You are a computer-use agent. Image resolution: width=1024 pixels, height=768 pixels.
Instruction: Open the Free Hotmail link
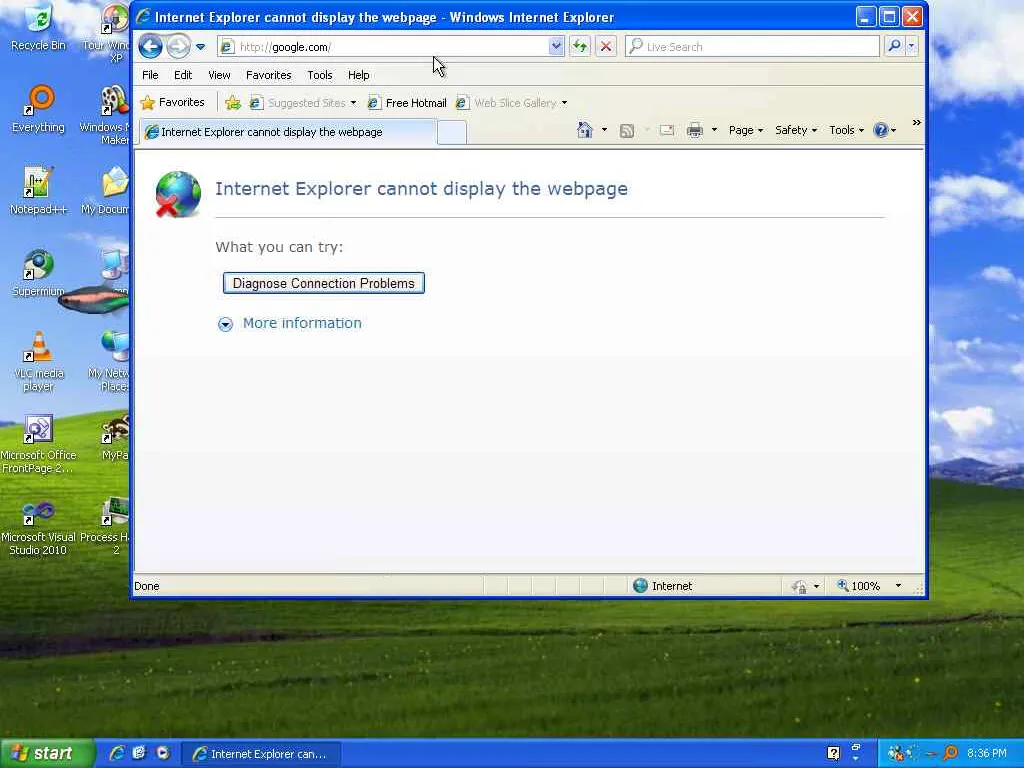pyautogui.click(x=407, y=103)
